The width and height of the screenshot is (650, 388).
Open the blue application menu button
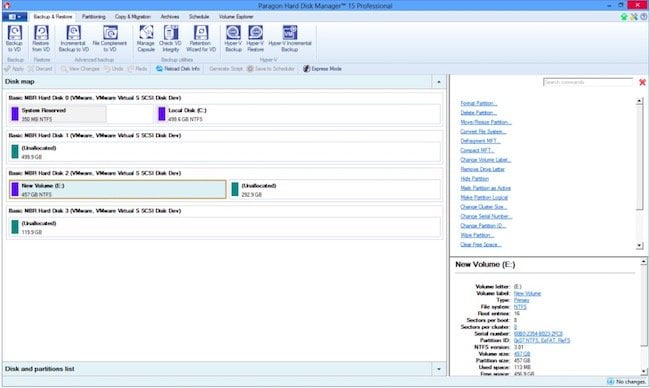pos(15,17)
